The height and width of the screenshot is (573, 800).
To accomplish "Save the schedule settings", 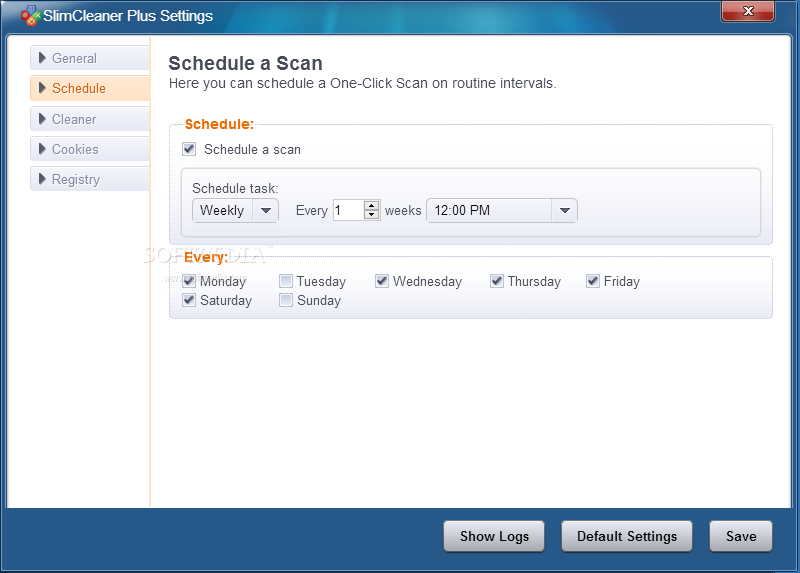I will point(741,536).
